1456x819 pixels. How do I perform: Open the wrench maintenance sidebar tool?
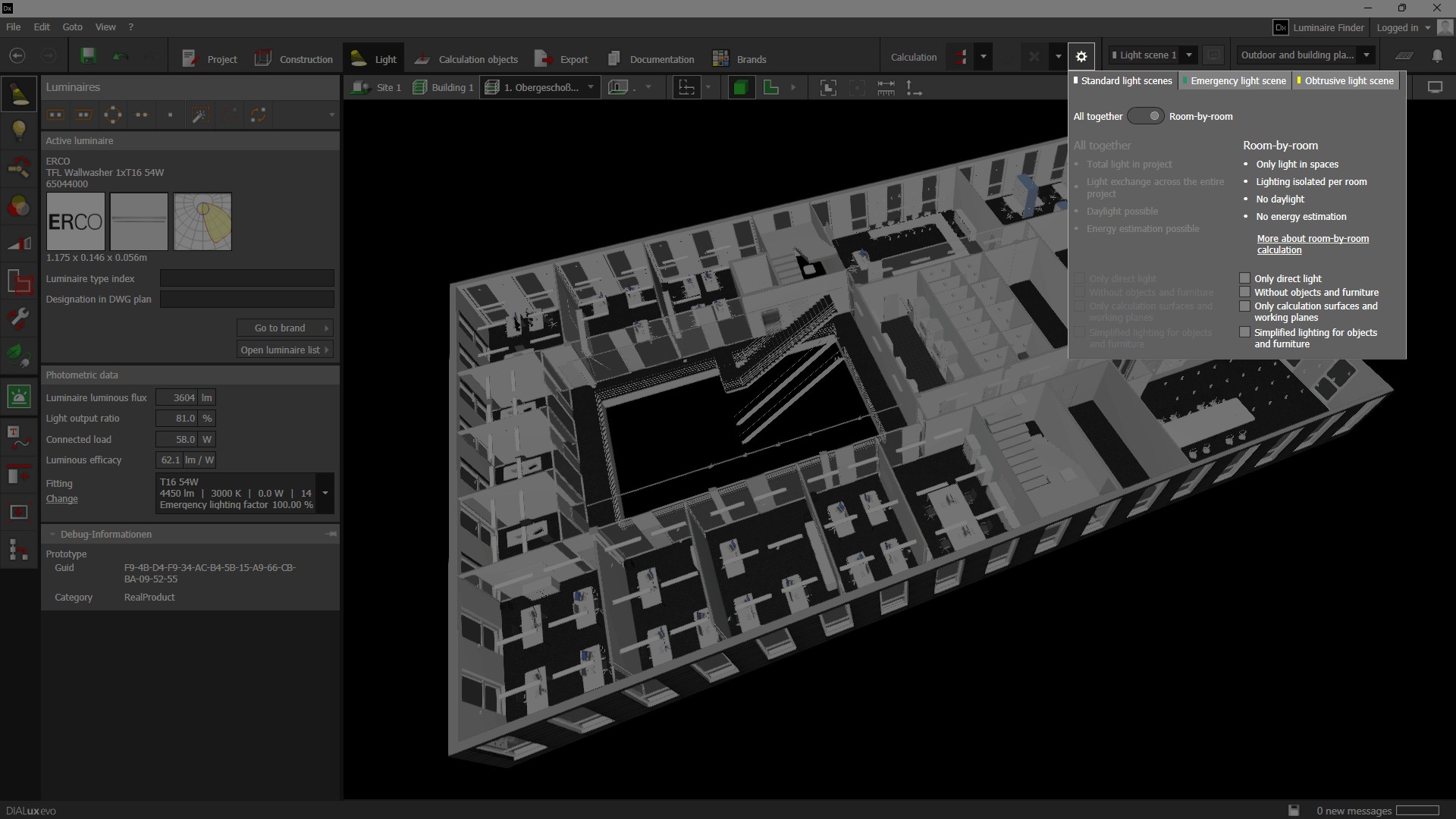19,317
